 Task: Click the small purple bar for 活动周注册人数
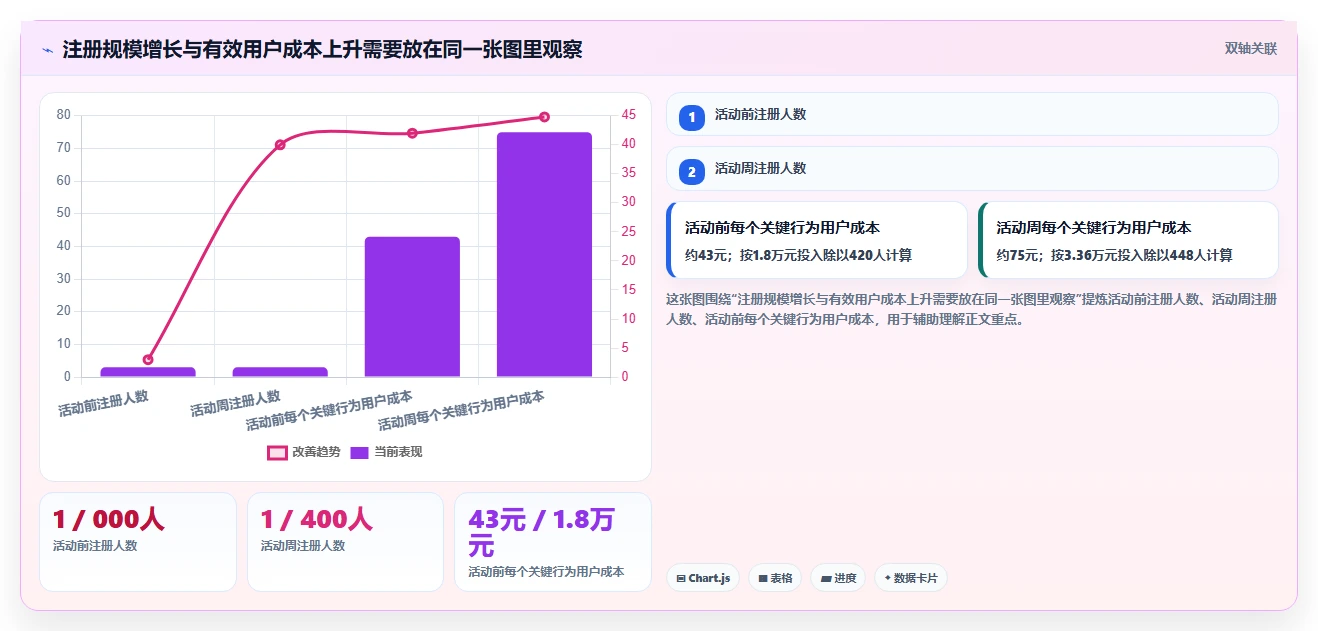(280, 372)
